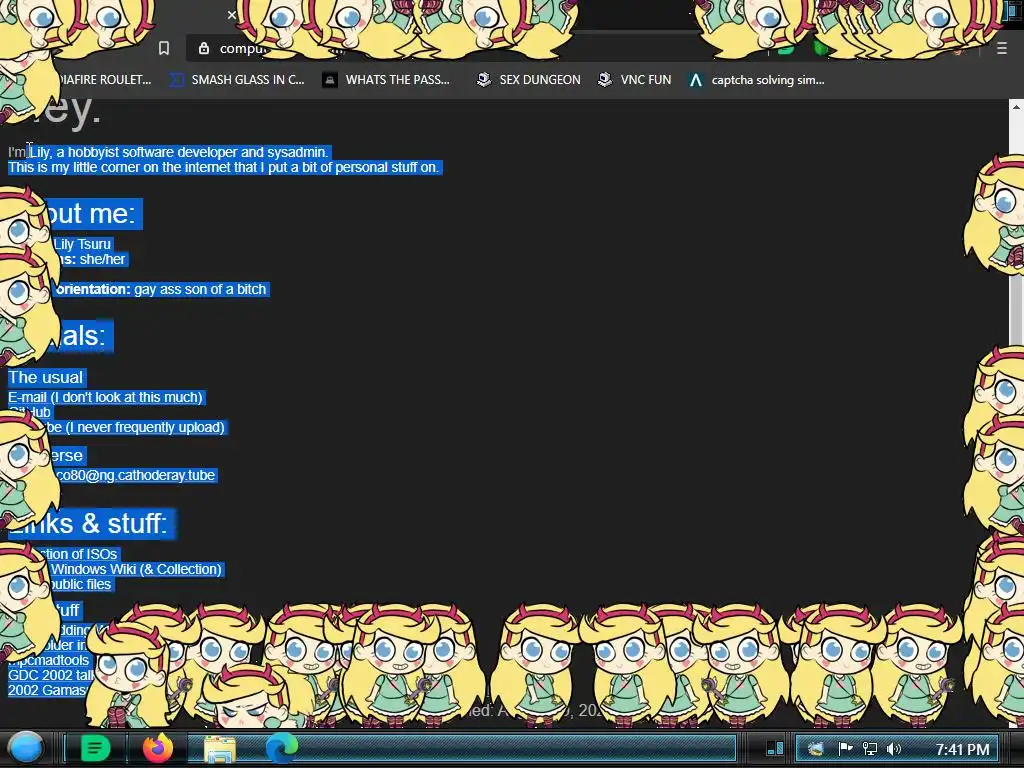Open the 'ublic files' link
This screenshot has height=768, width=1024.
click(x=80, y=584)
